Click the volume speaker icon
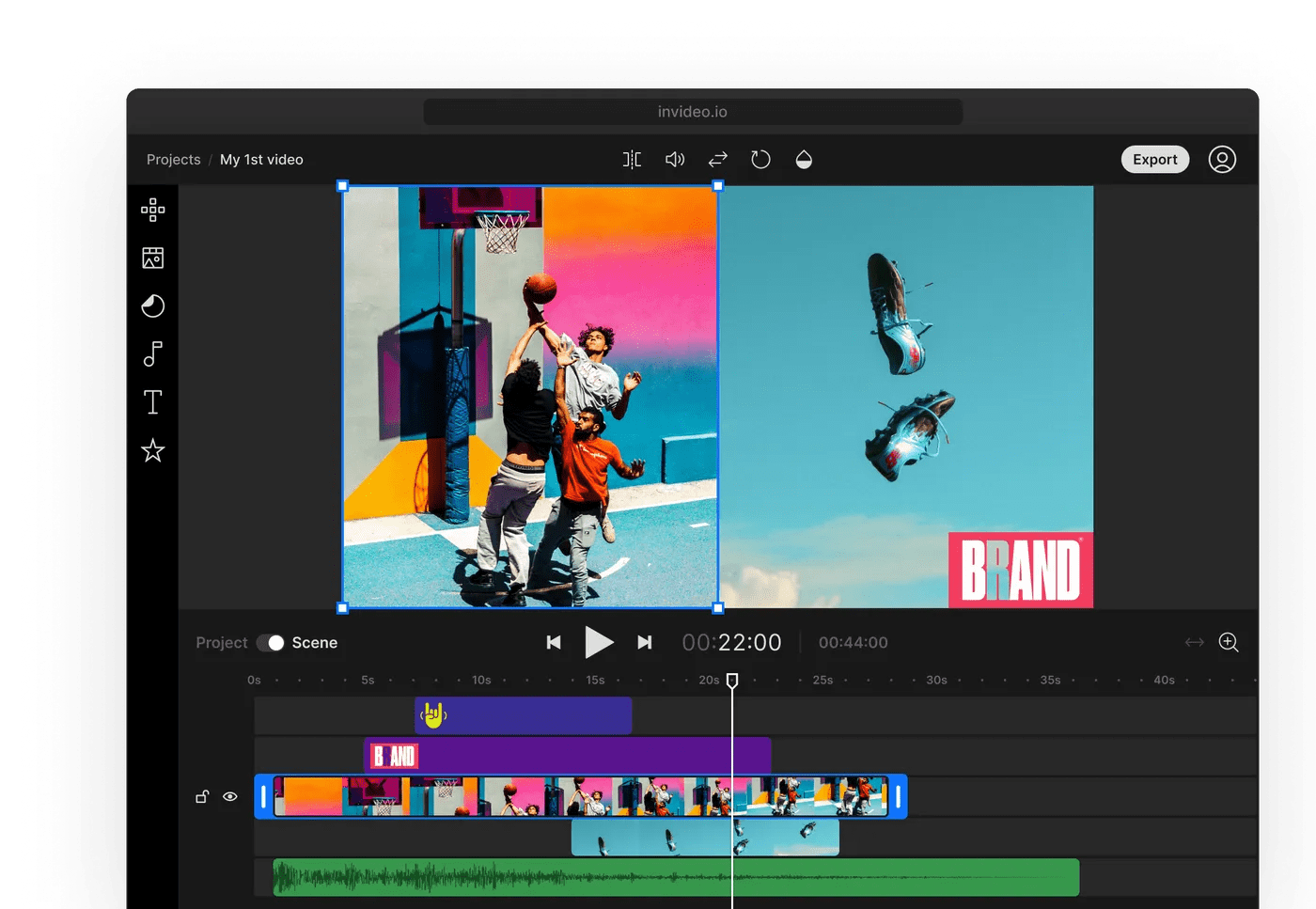 tap(675, 160)
